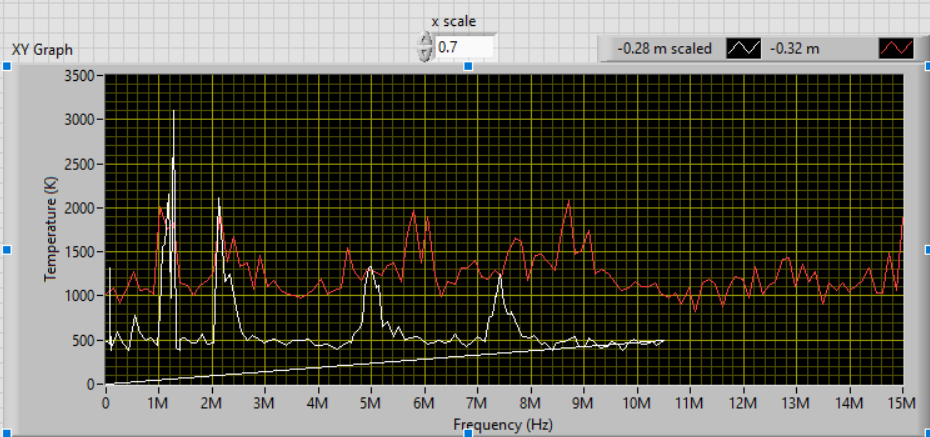The height and width of the screenshot is (437, 930).
Task: Click the white plot icon for -0.28 m scaled
Action: 744,48
